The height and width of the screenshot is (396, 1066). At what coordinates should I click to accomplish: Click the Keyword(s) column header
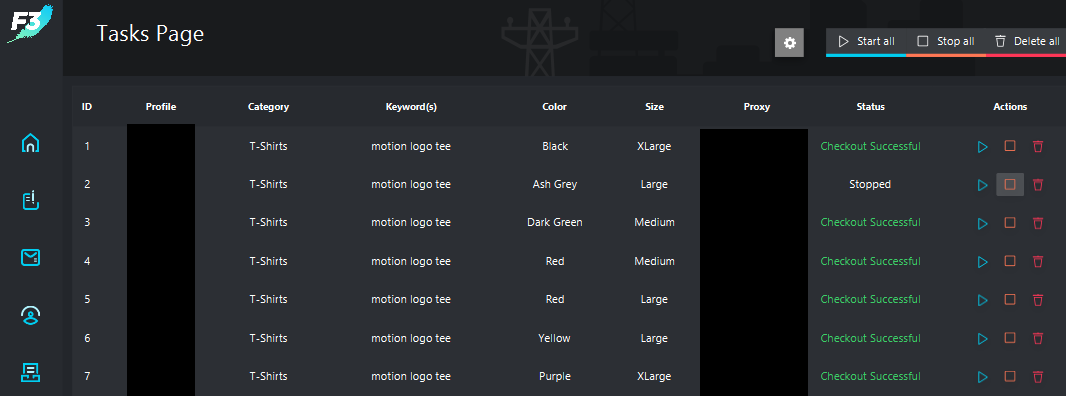pyautogui.click(x=411, y=107)
